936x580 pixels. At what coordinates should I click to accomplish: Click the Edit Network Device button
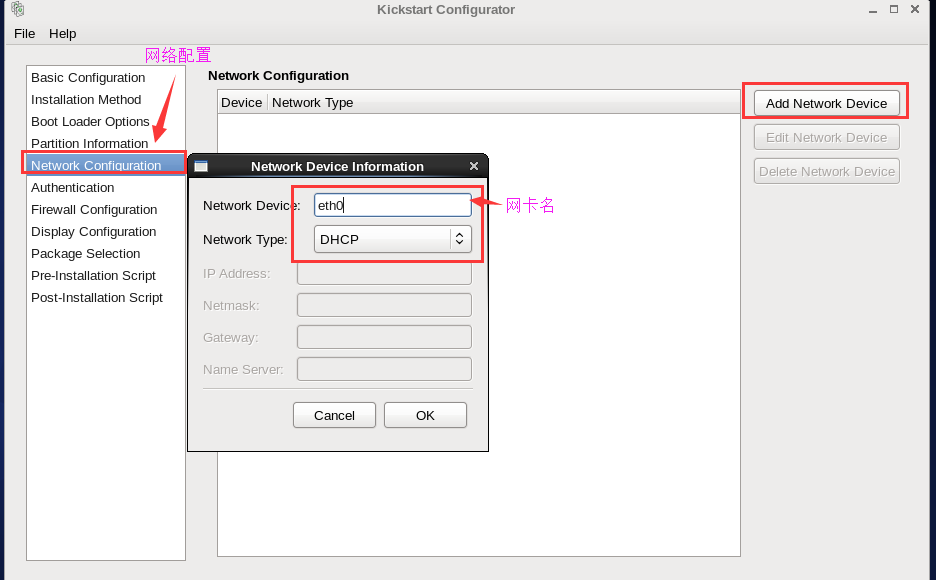(826, 137)
